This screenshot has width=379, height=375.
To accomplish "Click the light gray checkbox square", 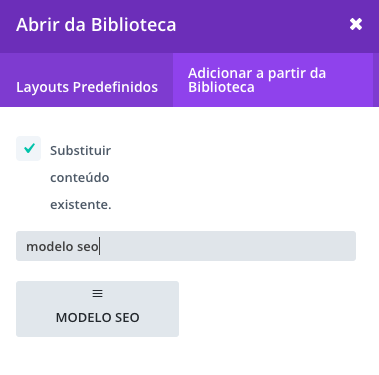I will [x=28, y=148].
